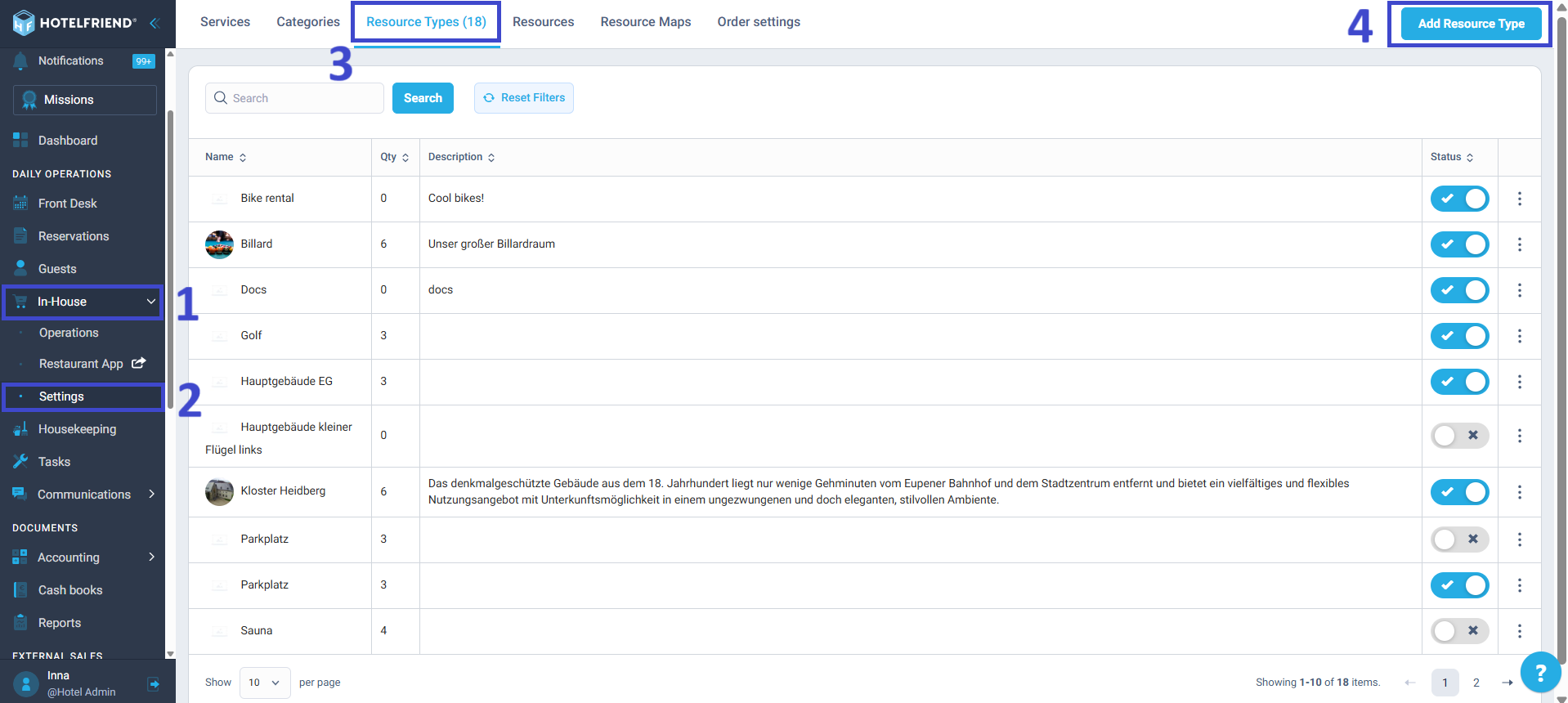Open Restaurant App external link icon
The height and width of the screenshot is (703, 1568).
[x=139, y=363]
